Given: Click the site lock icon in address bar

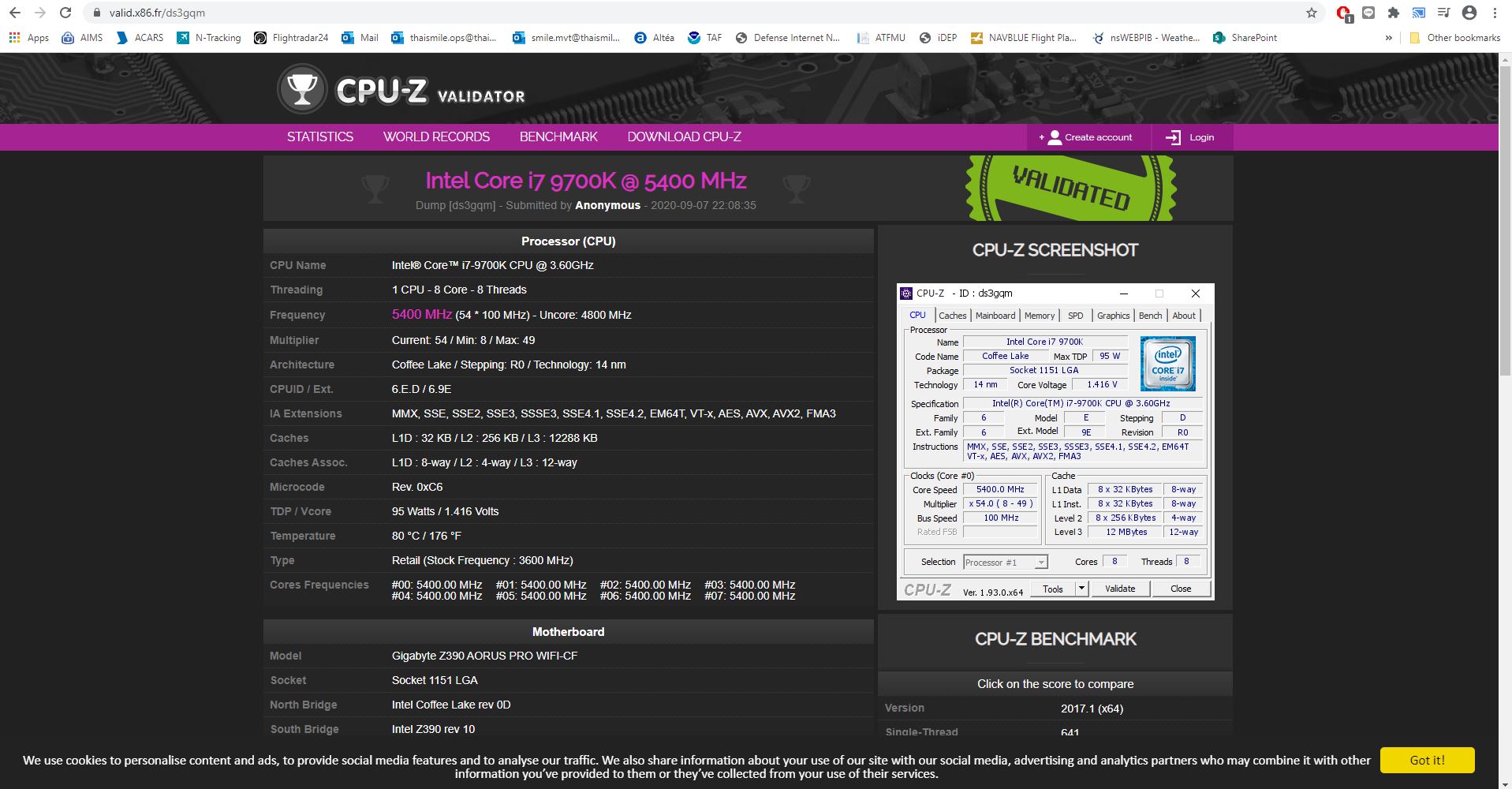Looking at the screenshot, I should click(97, 13).
